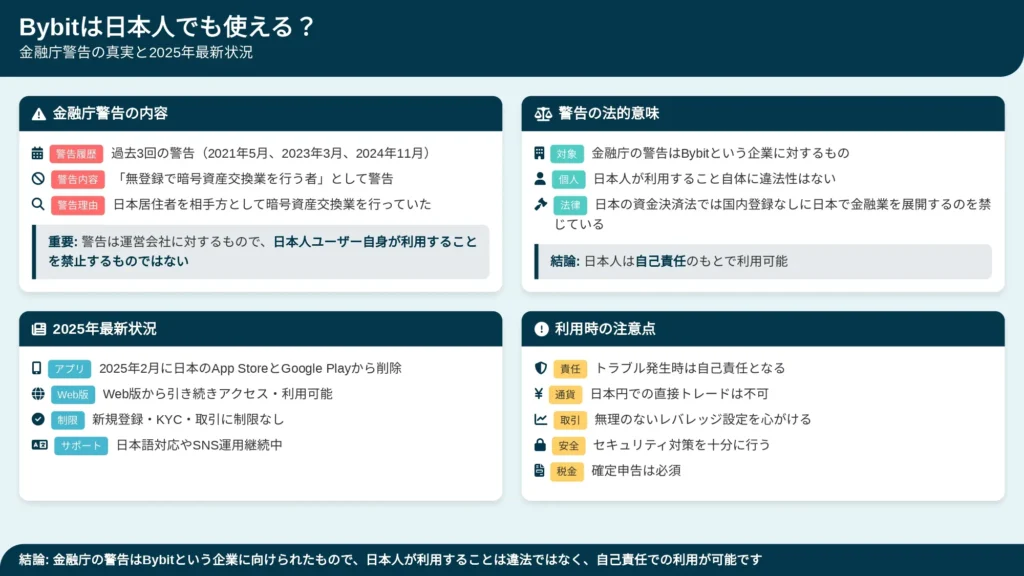The width and height of the screenshot is (1024, 576).
Task: Select the teal 対象 tag
Action: 567,154
